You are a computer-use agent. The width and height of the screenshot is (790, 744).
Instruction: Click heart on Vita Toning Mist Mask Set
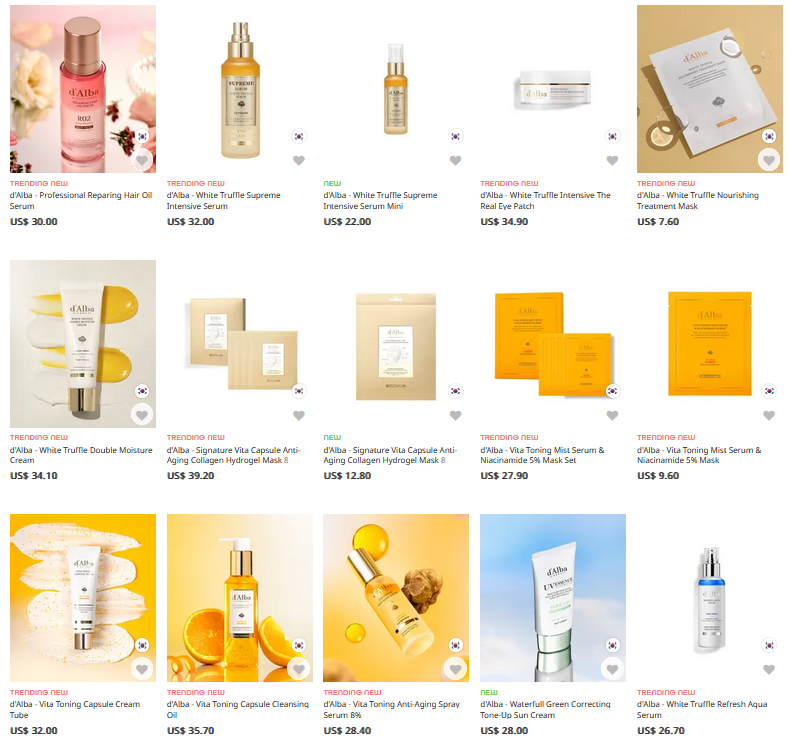coord(612,416)
